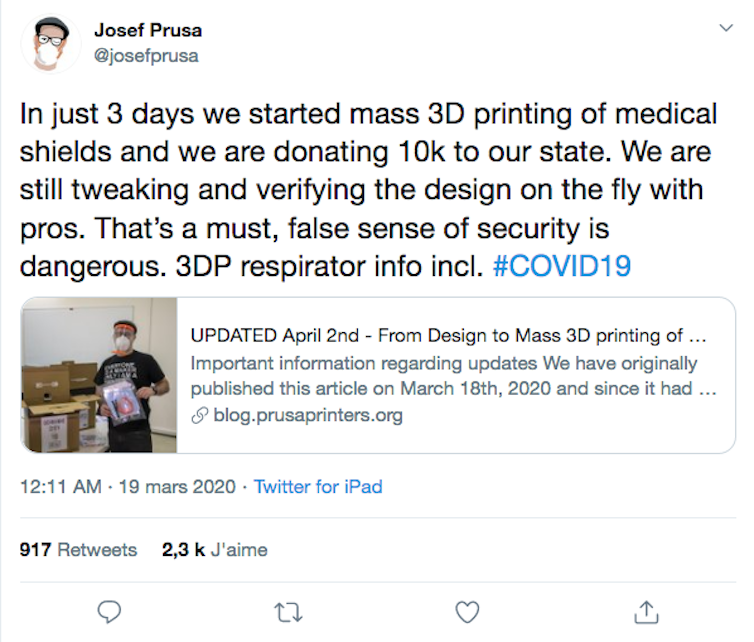Click the article description about important updates
This screenshot has width=754, height=642.
point(452,376)
